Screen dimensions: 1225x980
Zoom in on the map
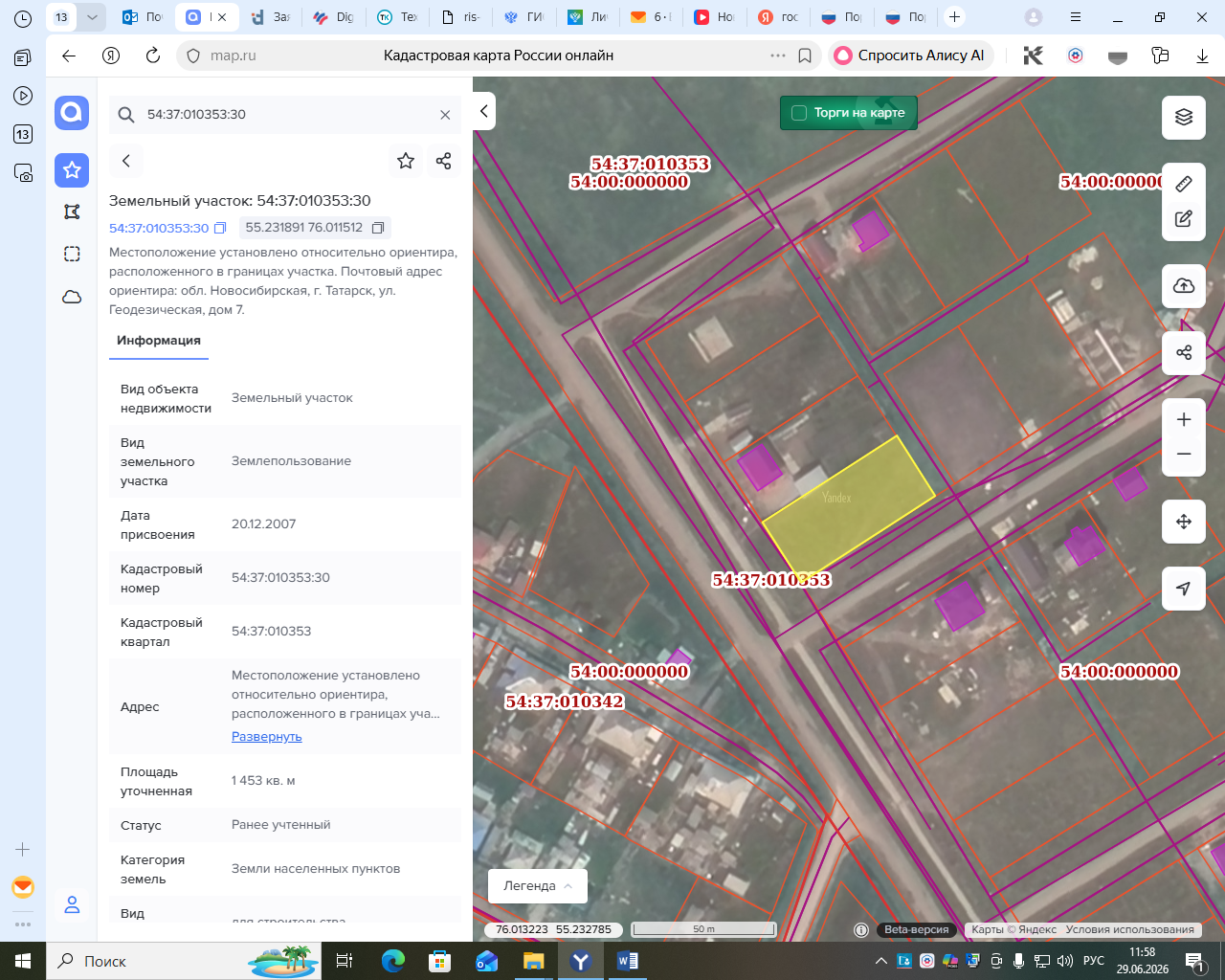[1184, 419]
